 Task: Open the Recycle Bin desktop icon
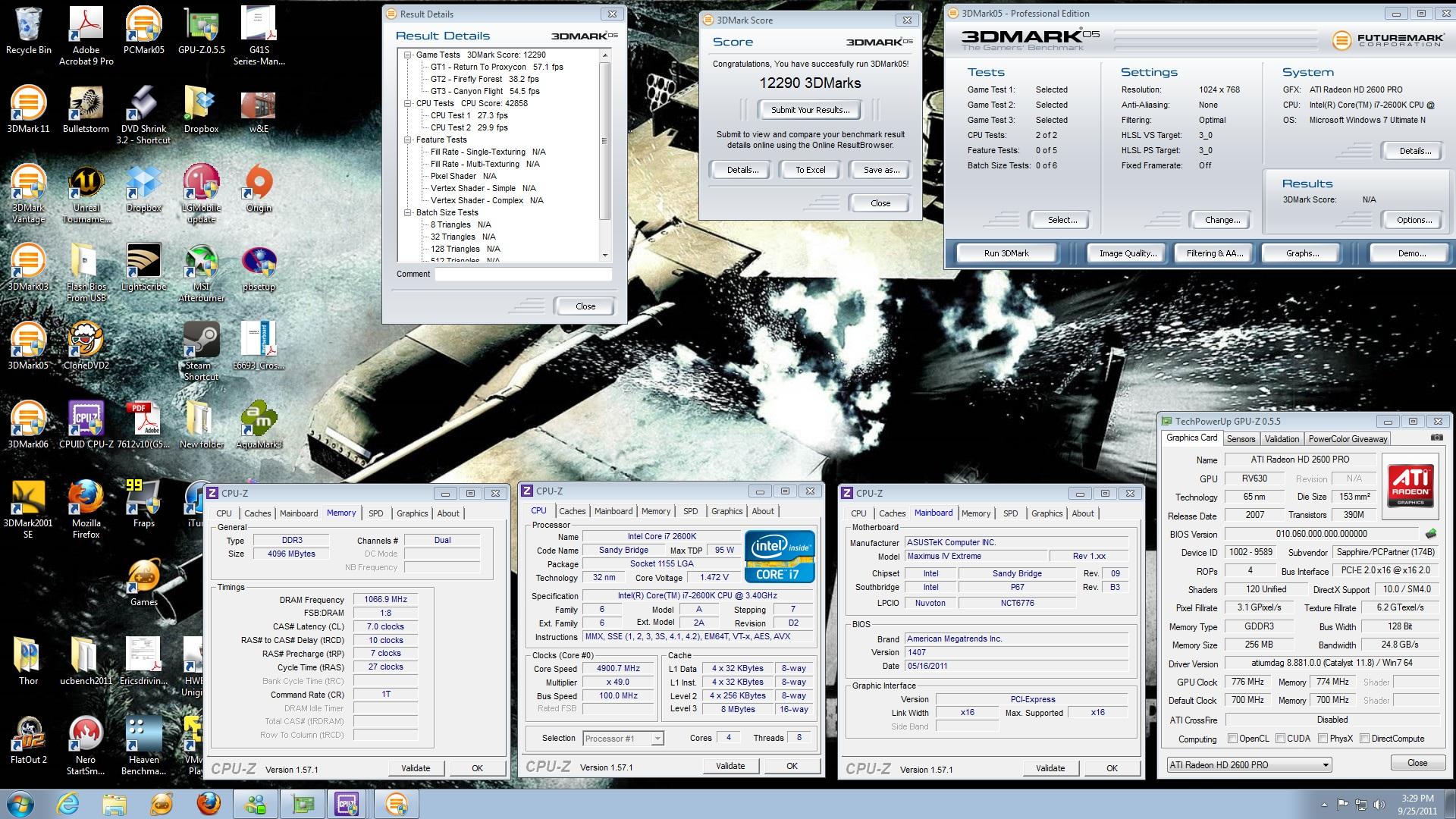(29, 30)
